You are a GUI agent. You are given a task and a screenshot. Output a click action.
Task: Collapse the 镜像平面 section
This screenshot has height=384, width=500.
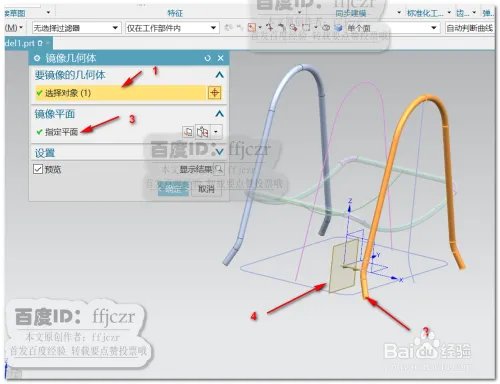(219, 114)
